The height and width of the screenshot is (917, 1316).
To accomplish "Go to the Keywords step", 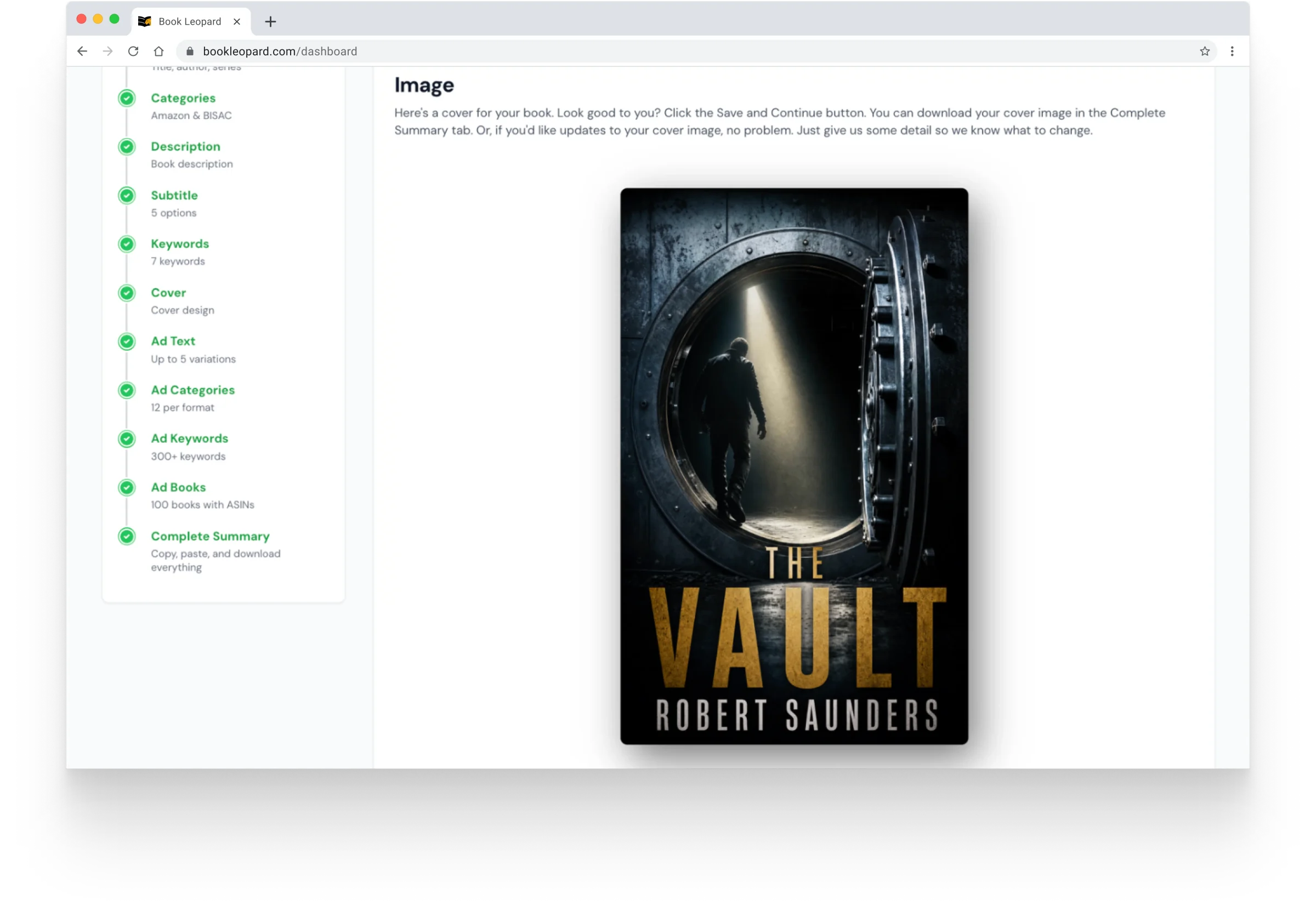I will pos(180,244).
